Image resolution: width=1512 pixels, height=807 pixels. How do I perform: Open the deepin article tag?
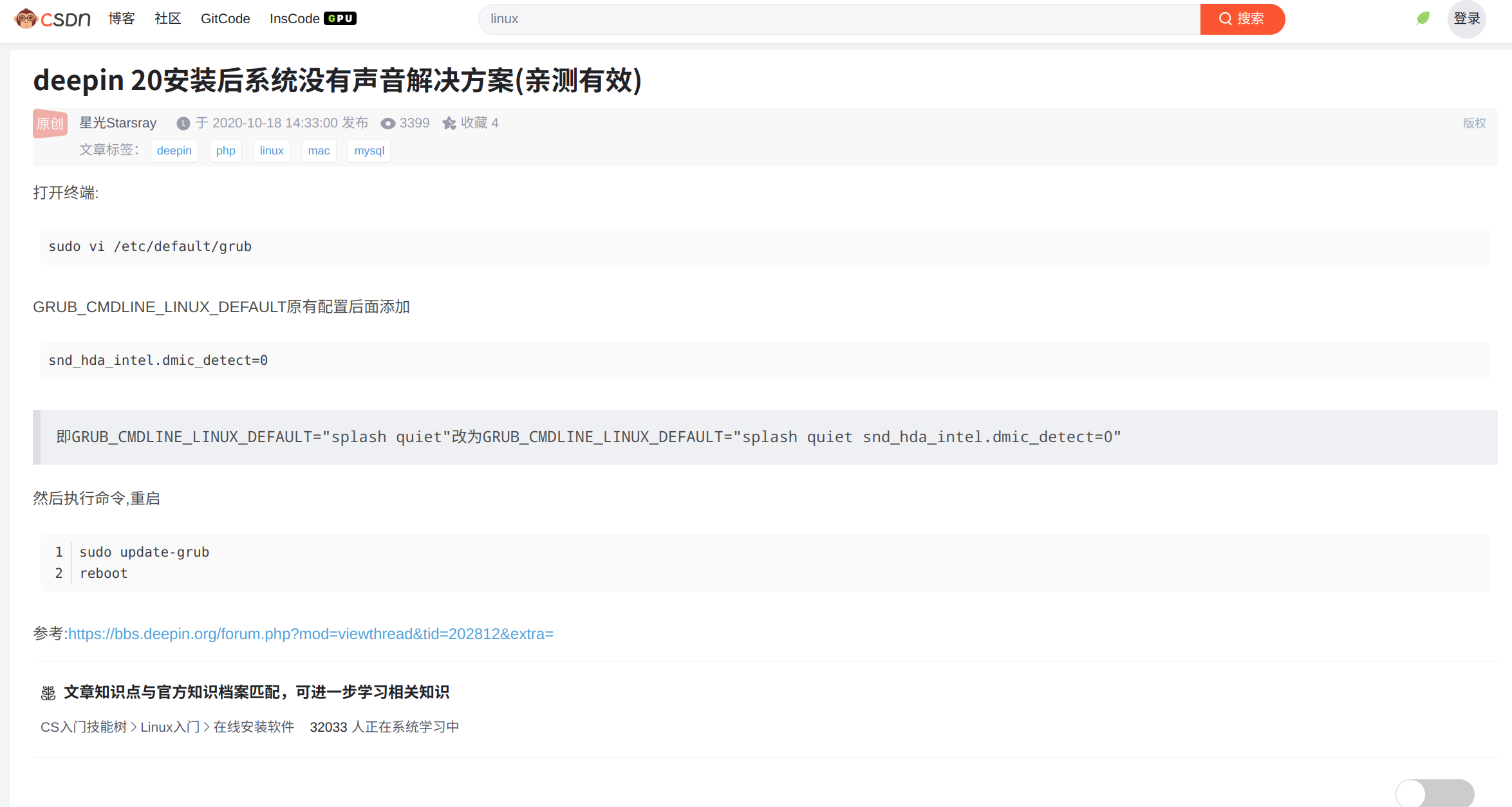tap(174, 151)
